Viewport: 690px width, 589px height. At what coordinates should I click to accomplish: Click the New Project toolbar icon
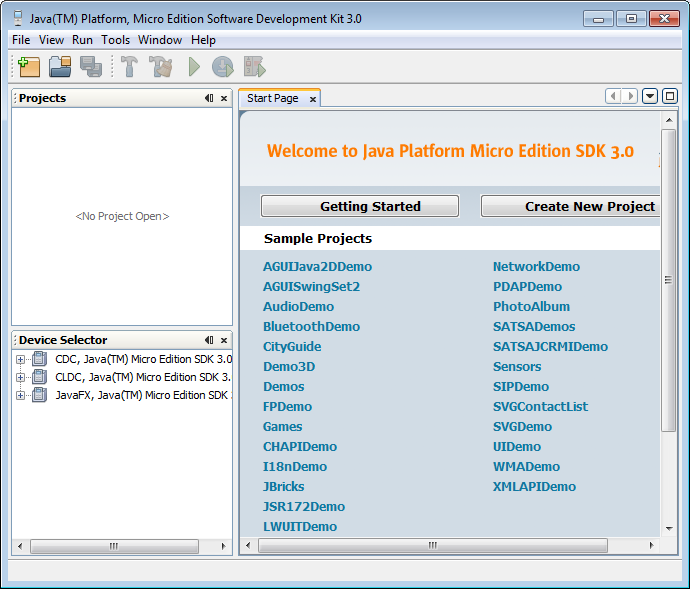[x=29, y=67]
